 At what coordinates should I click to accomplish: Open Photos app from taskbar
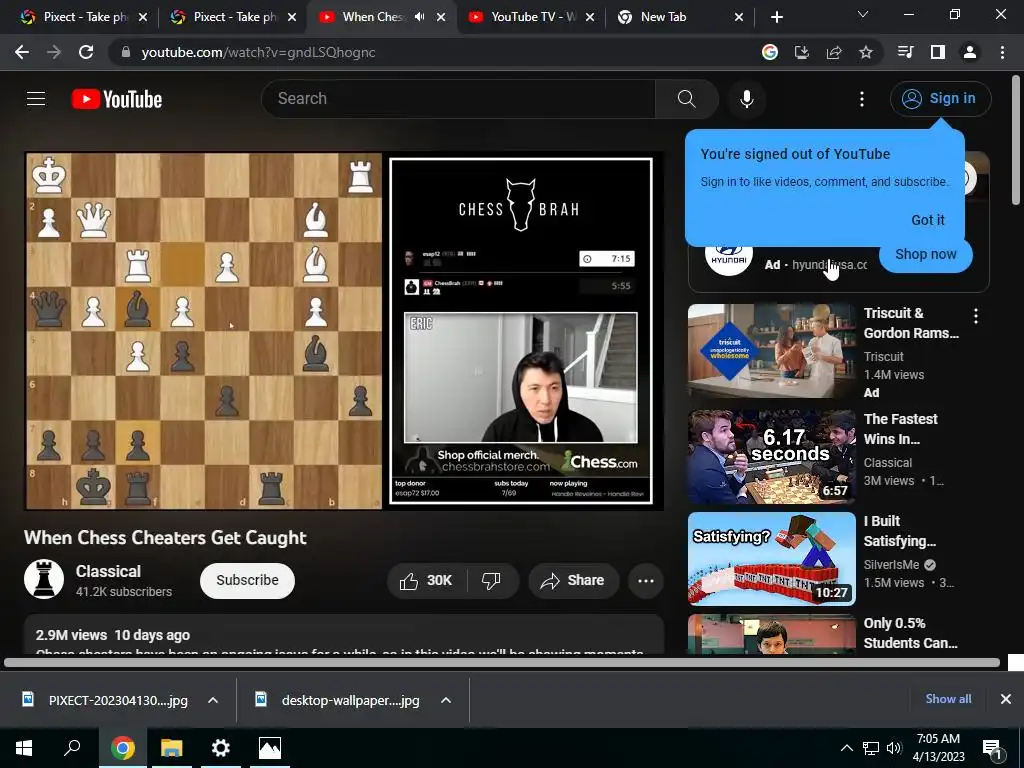click(x=269, y=748)
